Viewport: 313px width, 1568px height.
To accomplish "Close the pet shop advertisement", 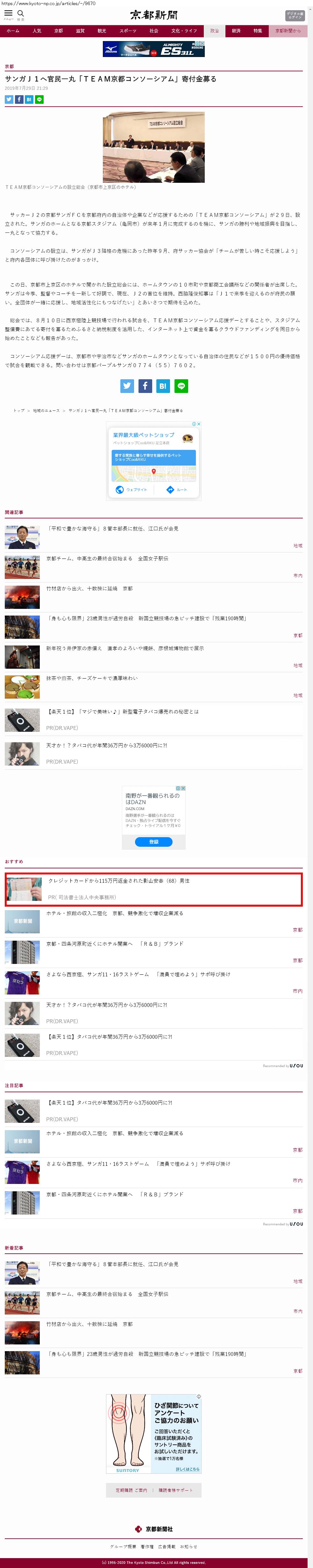I will [x=198, y=424].
